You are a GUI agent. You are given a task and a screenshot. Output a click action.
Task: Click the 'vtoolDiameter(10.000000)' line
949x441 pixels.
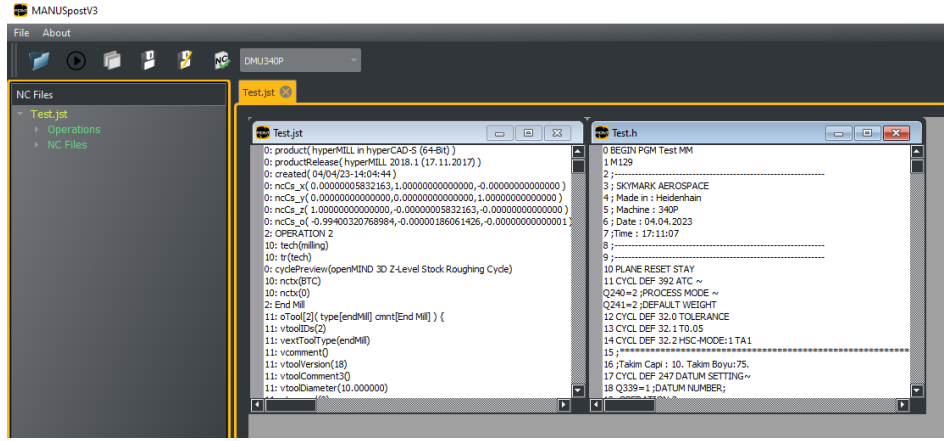pos(326,388)
